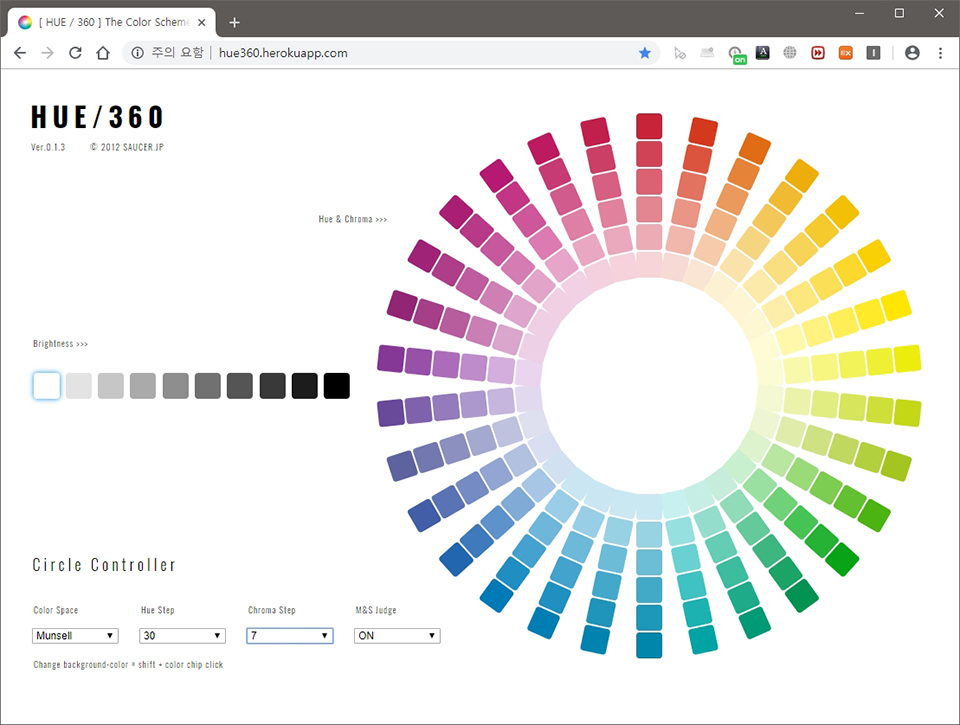Viewport: 960px width, 725px height.
Task: Click the orange extension icon
Action: 846,53
